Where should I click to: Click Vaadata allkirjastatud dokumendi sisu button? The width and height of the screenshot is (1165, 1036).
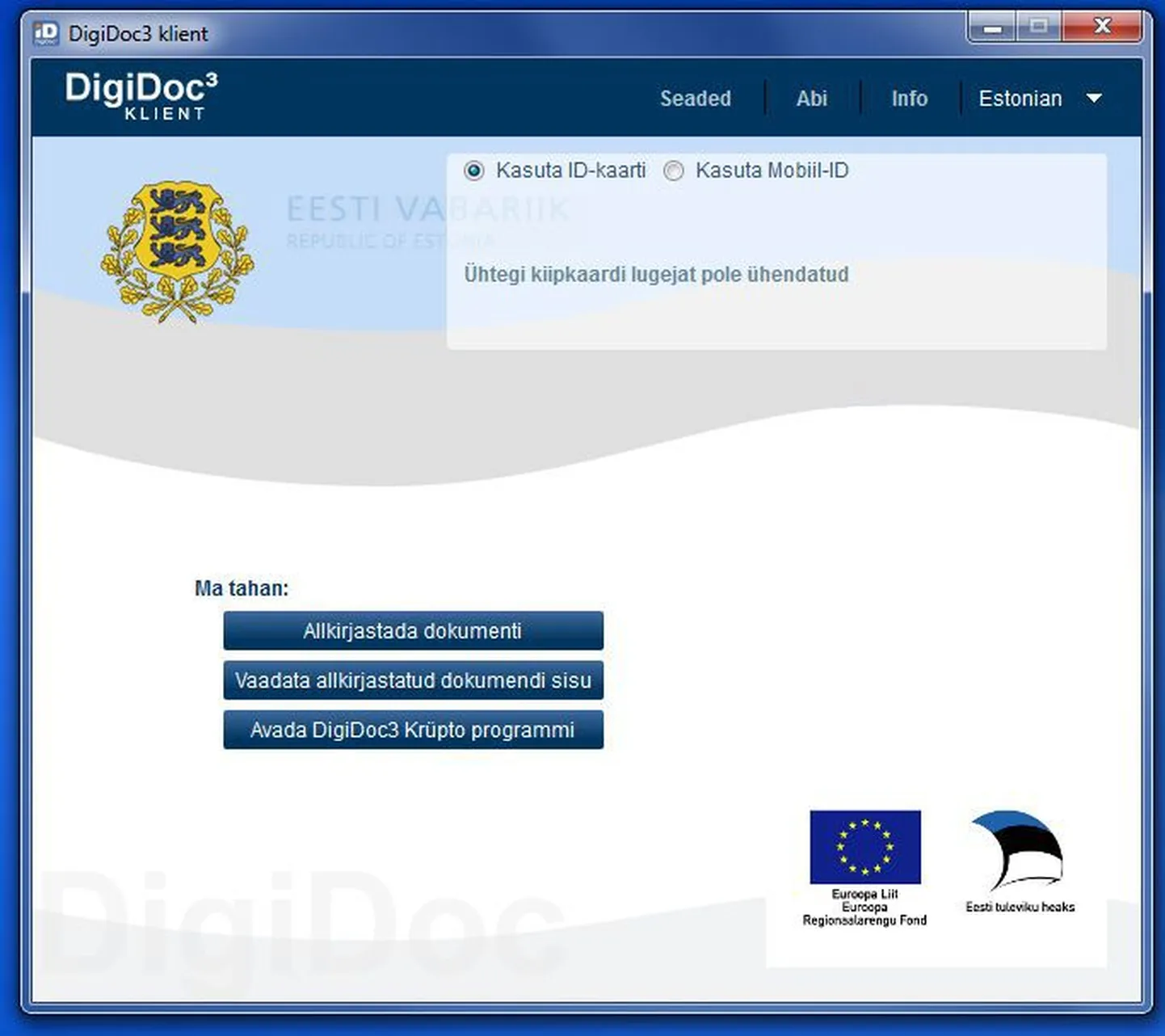tap(413, 680)
